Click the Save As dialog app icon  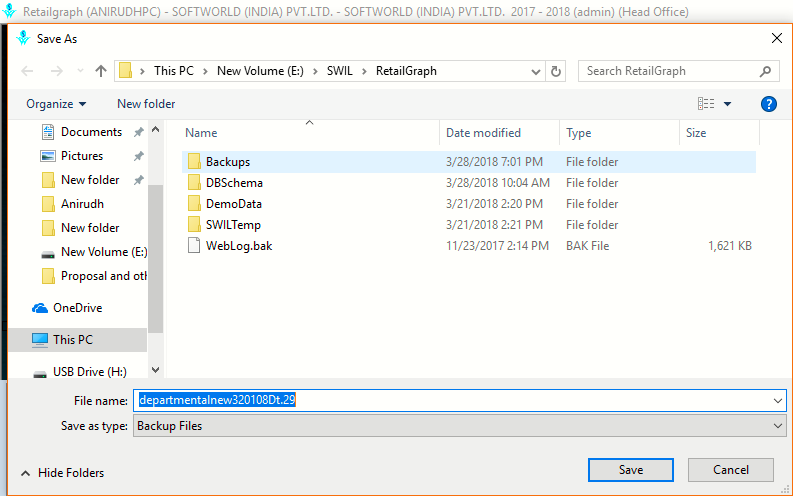tap(23, 38)
